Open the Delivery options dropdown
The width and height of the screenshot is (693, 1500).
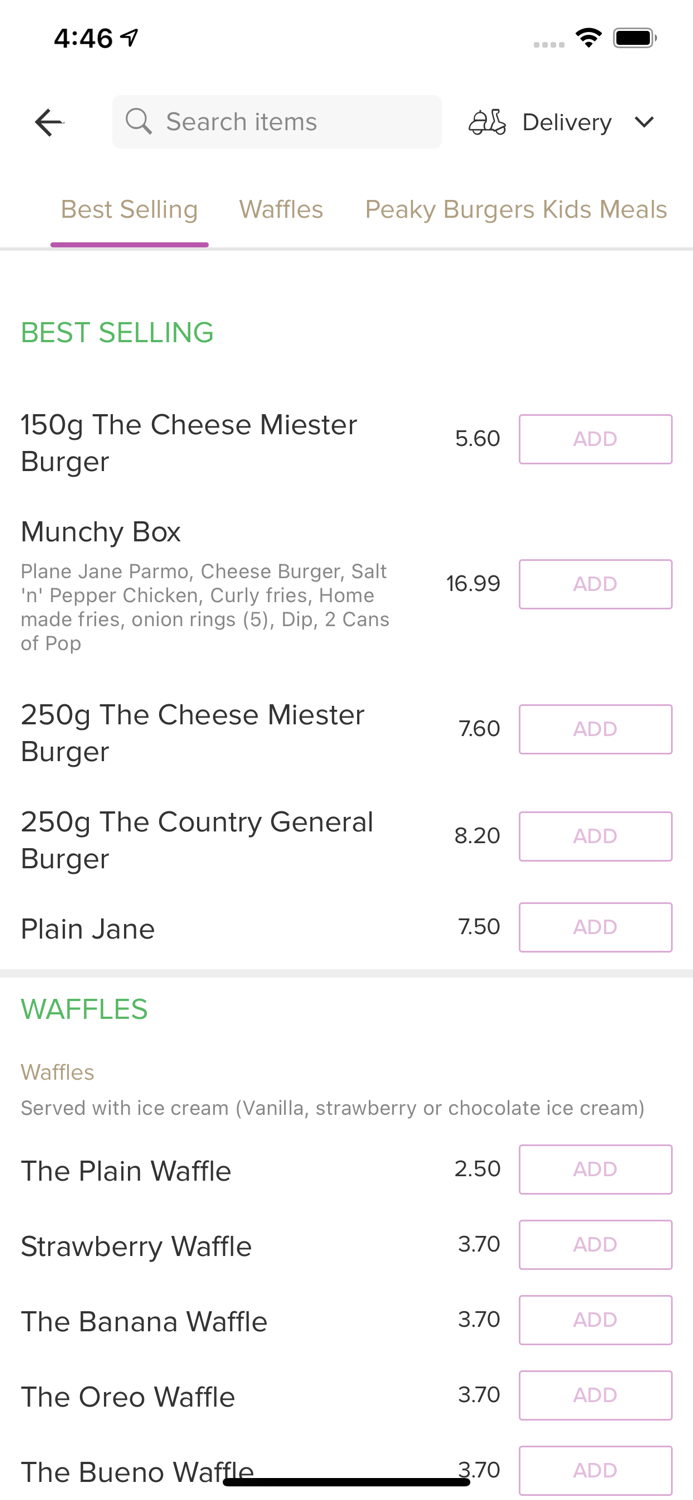[566, 122]
